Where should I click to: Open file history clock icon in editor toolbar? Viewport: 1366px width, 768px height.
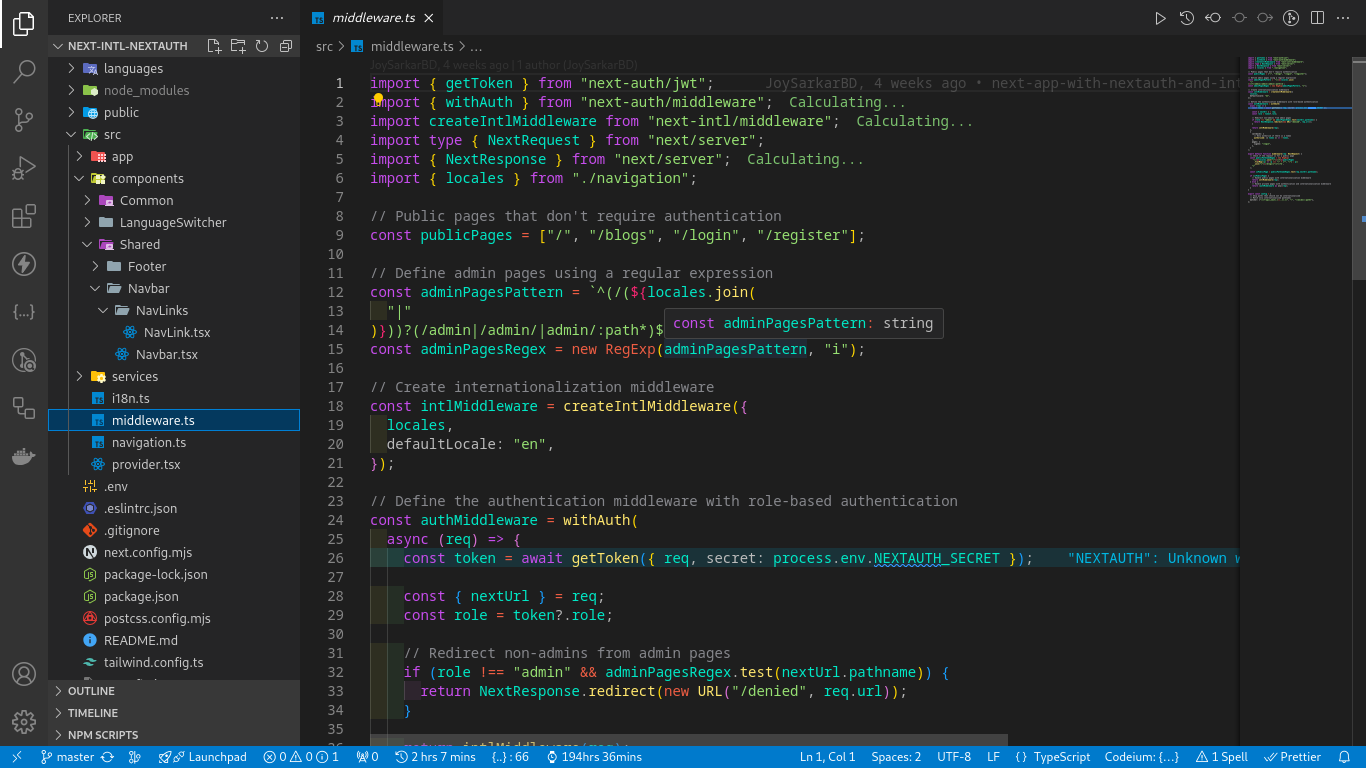pyautogui.click(x=1187, y=18)
